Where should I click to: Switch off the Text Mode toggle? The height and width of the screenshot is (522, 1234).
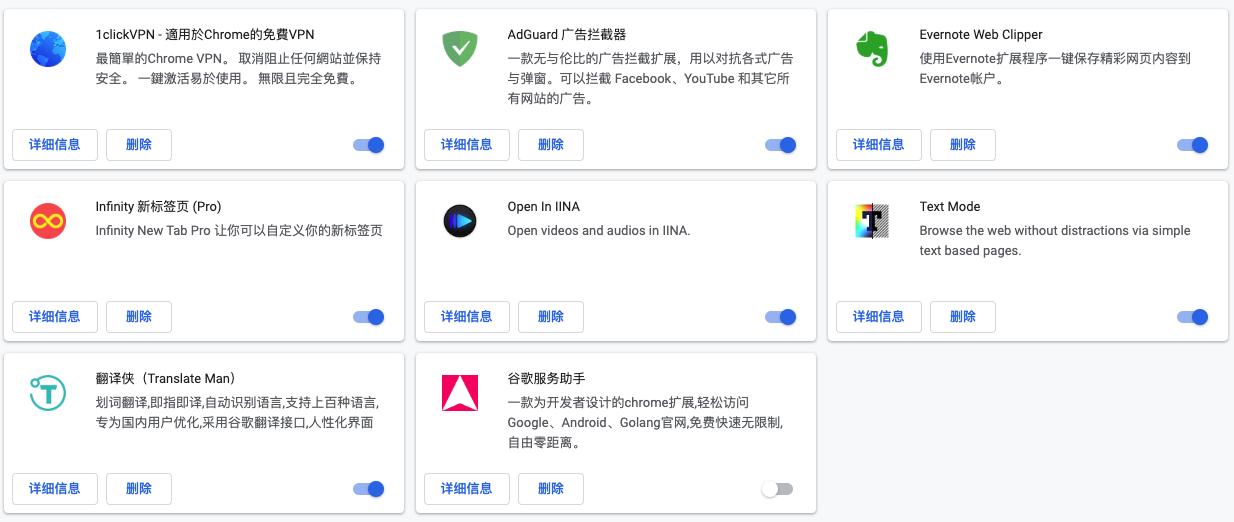(1193, 317)
